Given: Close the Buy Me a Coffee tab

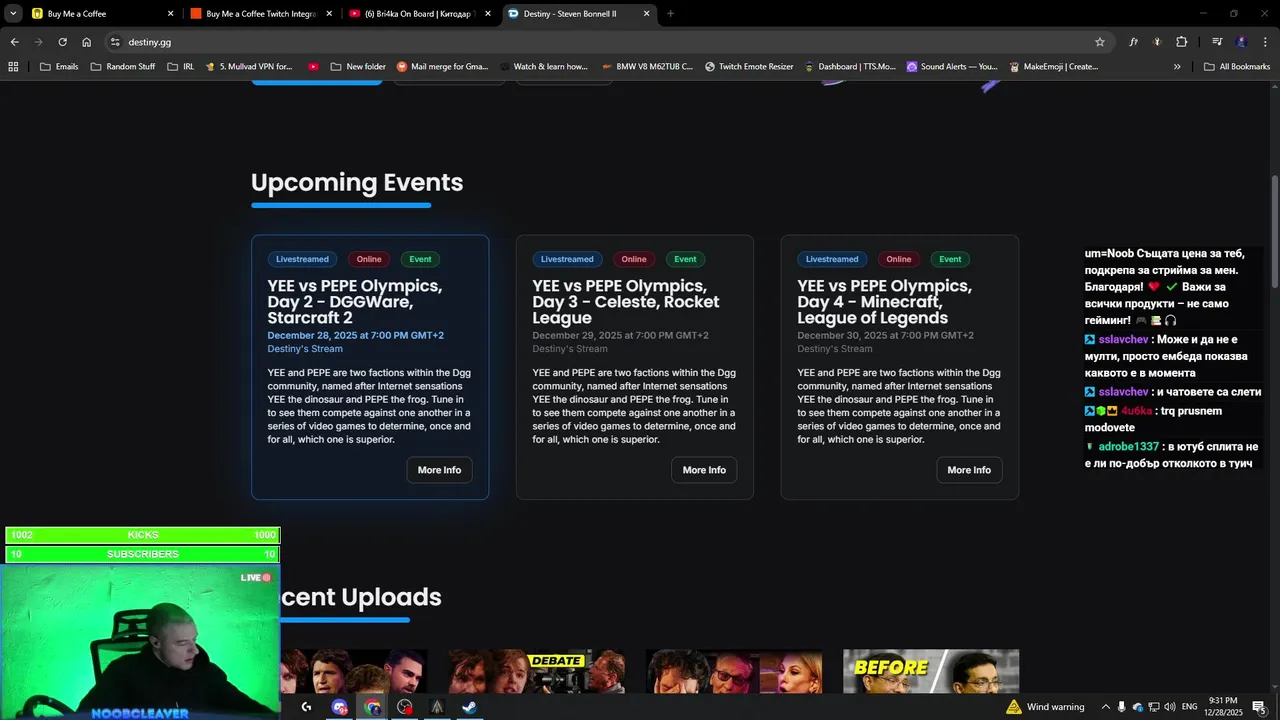Looking at the screenshot, I should click(170, 14).
